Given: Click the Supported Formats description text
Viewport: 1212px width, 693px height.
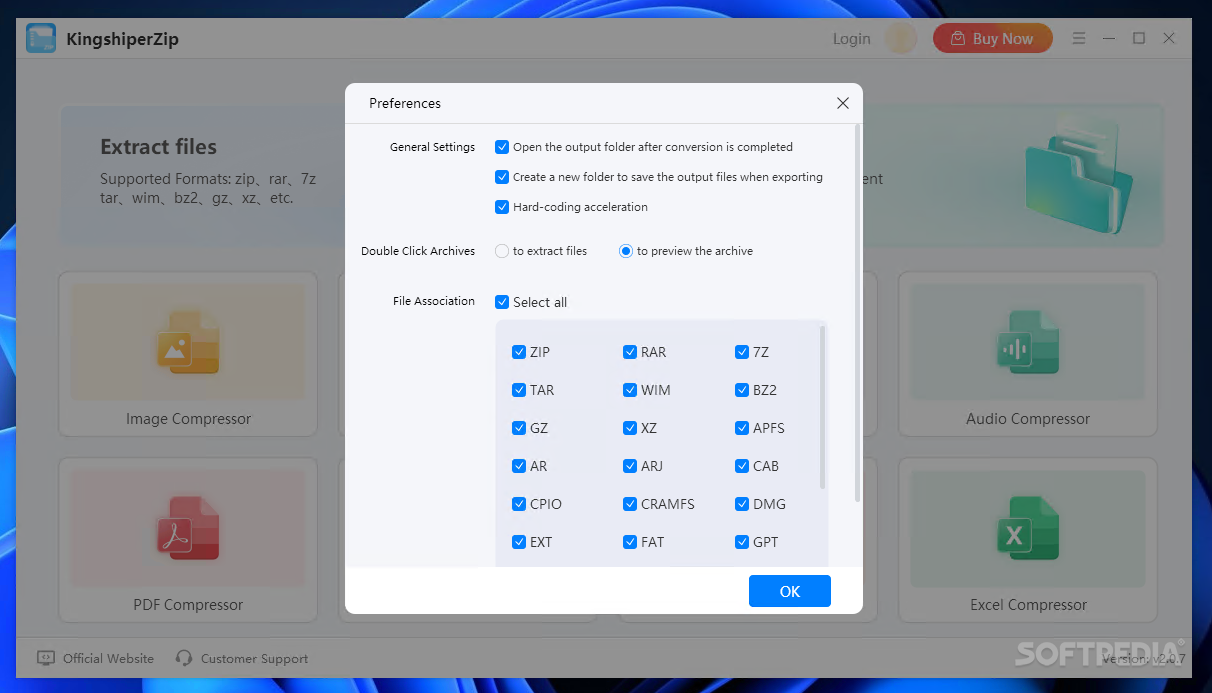Looking at the screenshot, I should point(208,188).
